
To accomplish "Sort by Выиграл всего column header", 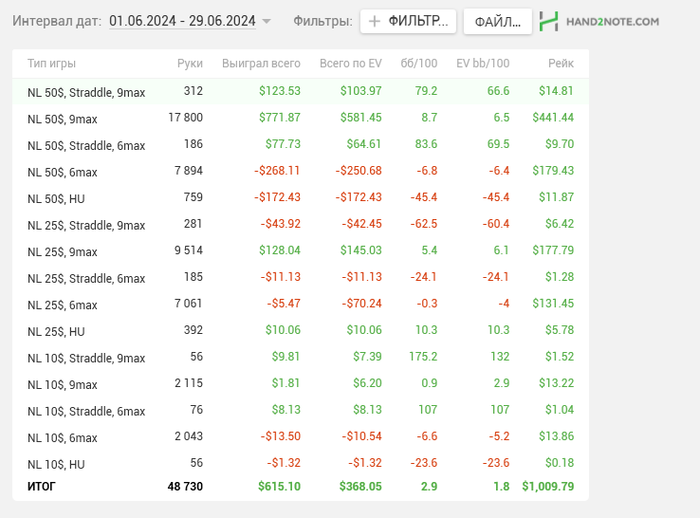I will click(261, 63).
